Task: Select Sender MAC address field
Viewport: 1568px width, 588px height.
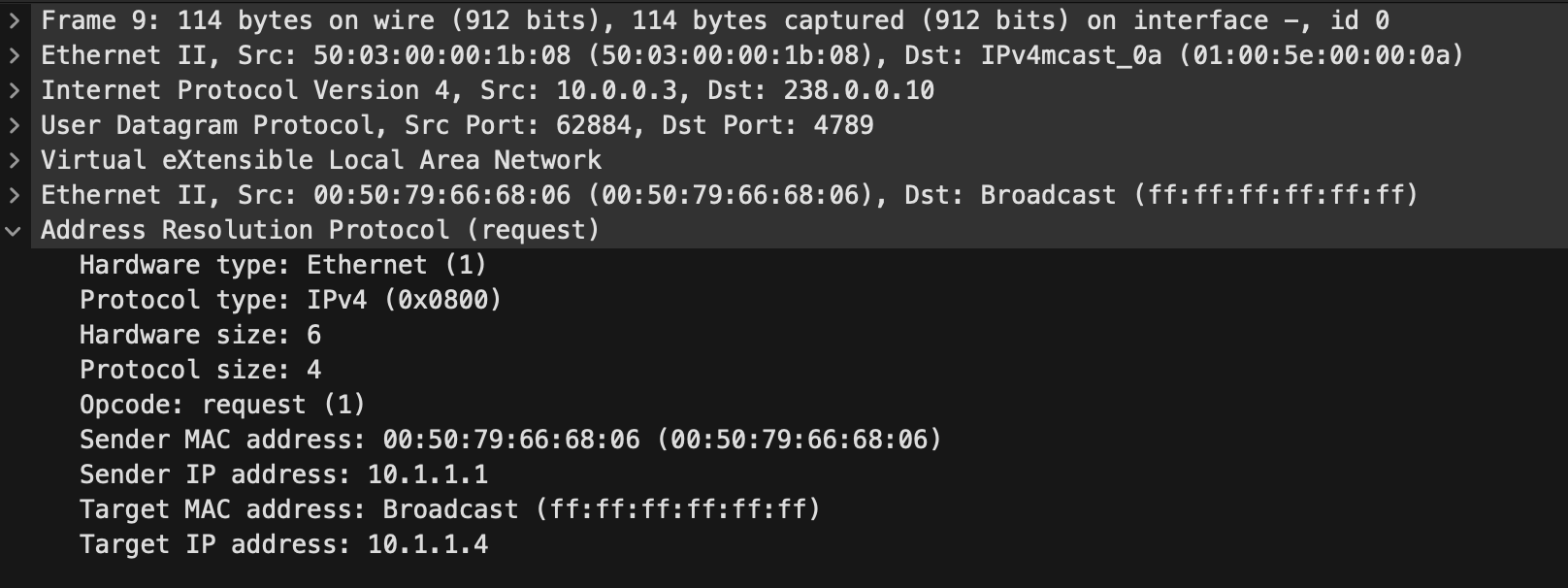Action: [510, 440]
